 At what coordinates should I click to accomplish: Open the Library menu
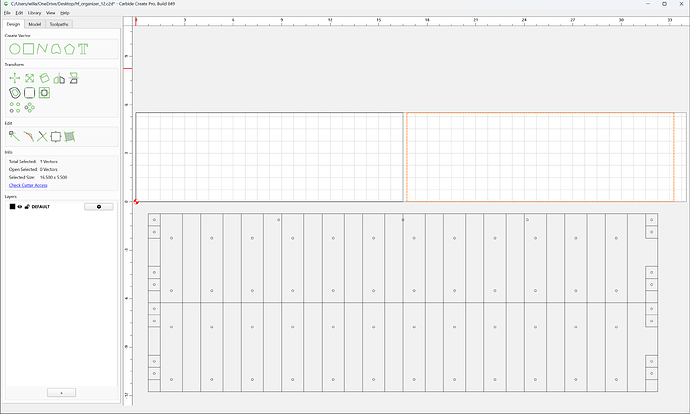tap(34, 13)
